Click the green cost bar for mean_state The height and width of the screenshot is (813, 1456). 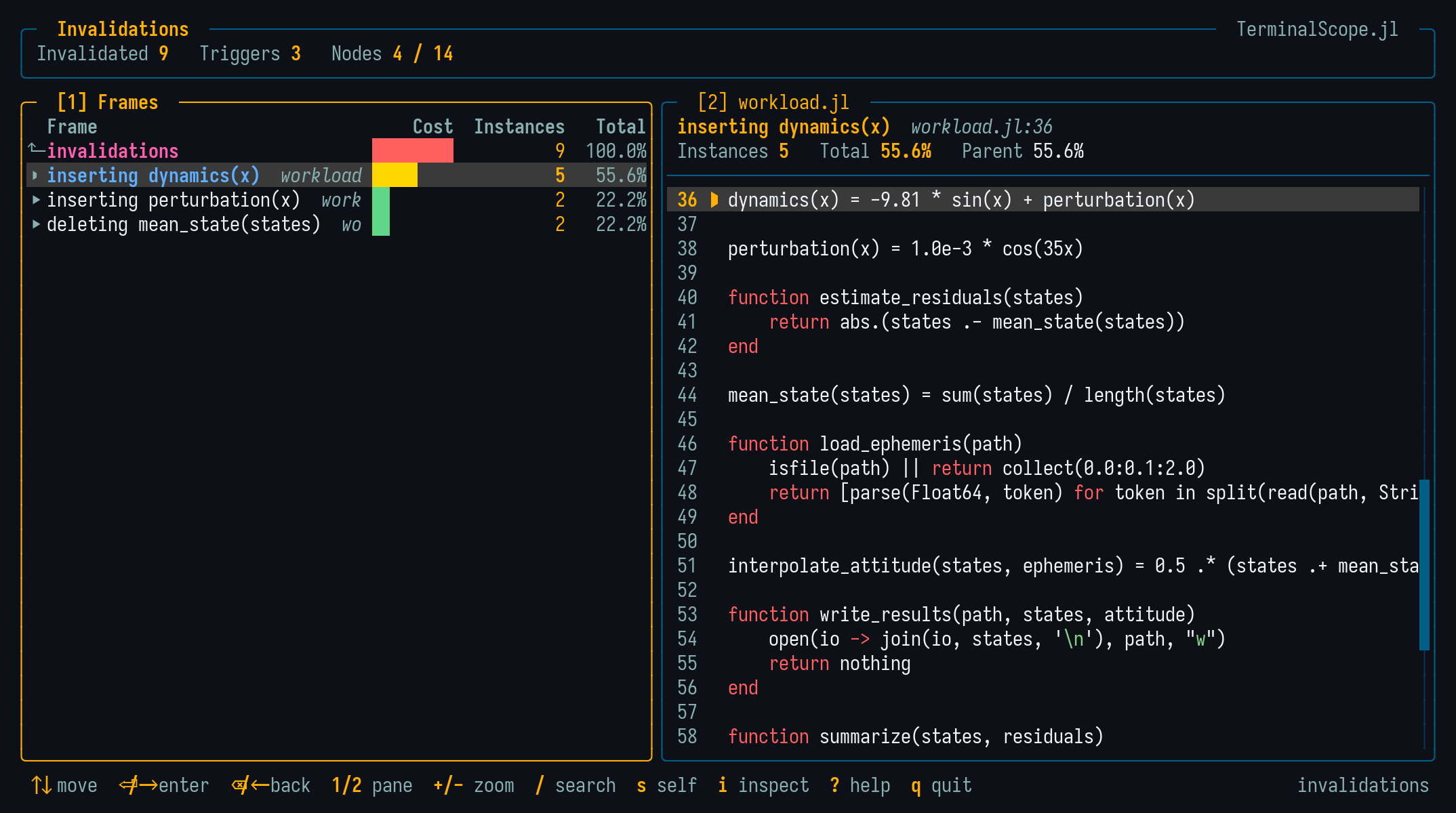point(381,224)
